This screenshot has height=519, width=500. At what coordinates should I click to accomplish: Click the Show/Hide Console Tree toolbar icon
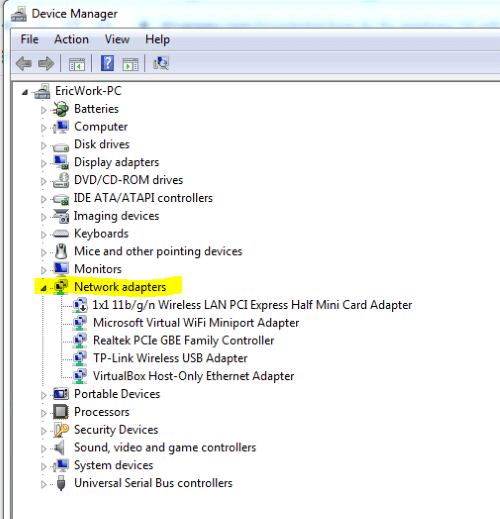[x=77, y=64]
